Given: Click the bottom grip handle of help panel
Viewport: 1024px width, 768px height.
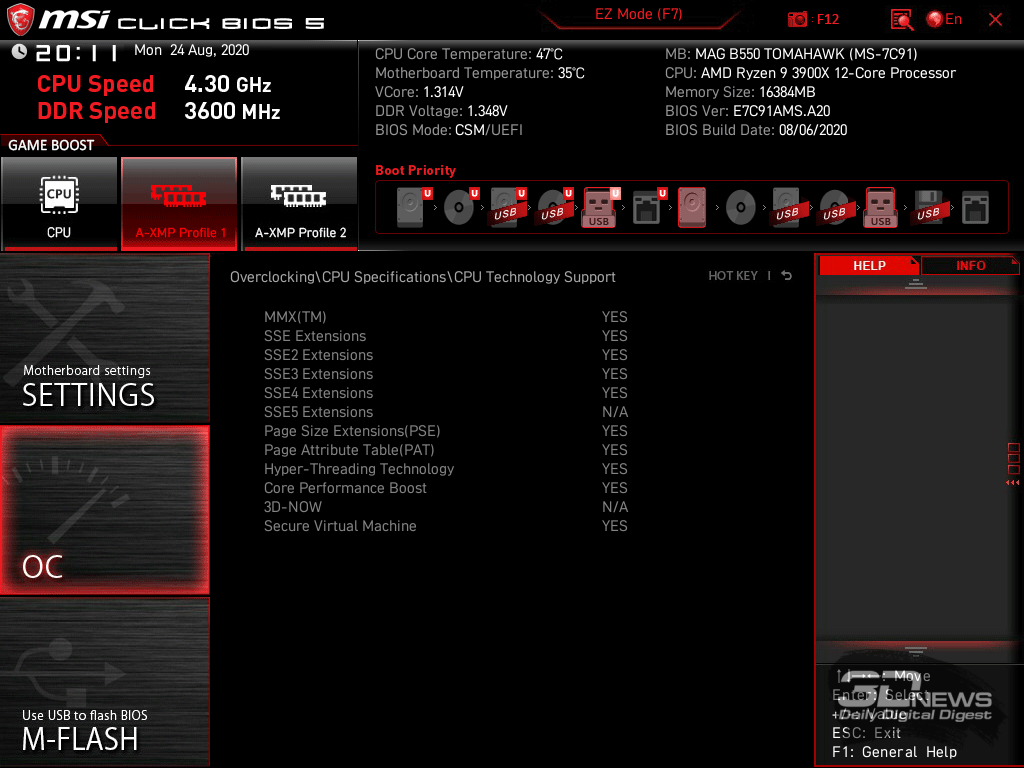Looking at the screenshot, I should click(916, 650).
